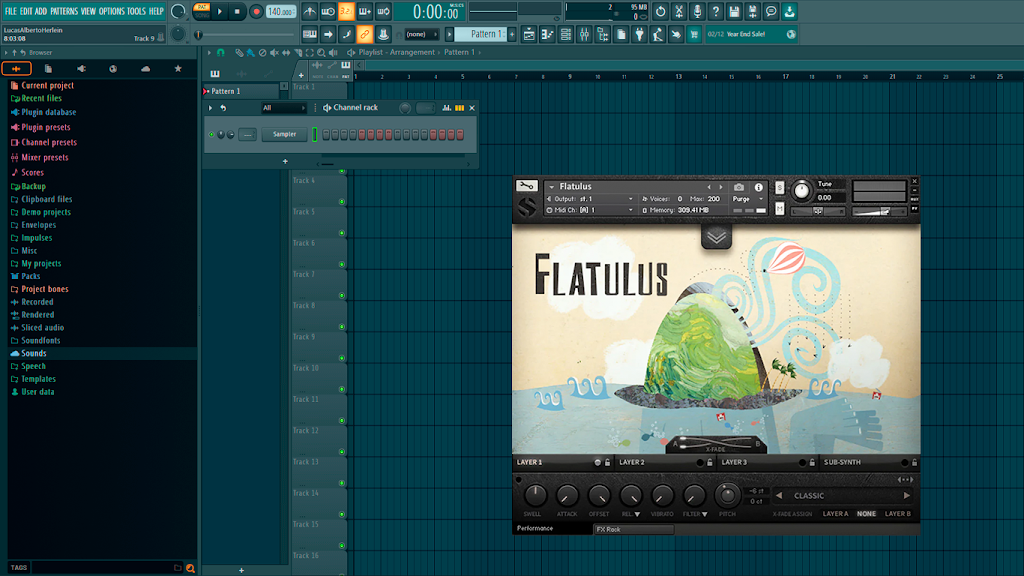Screen dimensions: 1024x576
Task: Open the Purge dropdown menu
Action: pos(748,199)
